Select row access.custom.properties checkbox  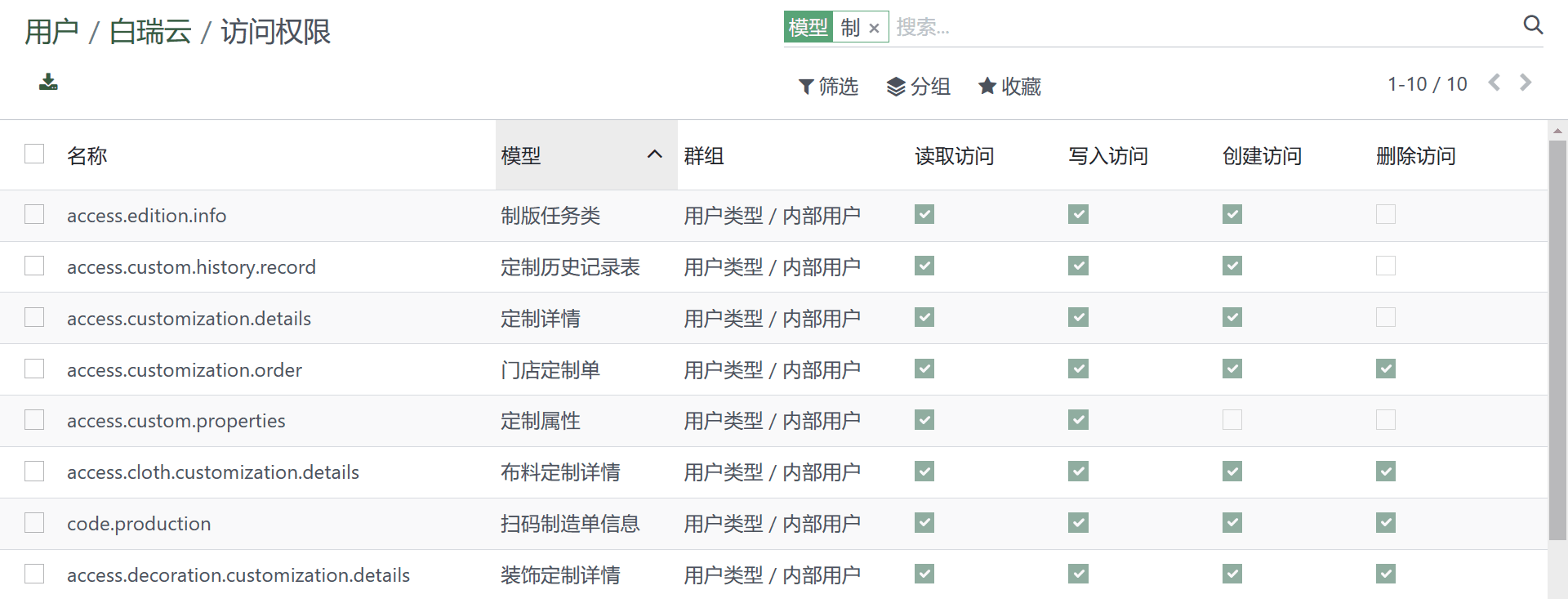click(34, 419)
